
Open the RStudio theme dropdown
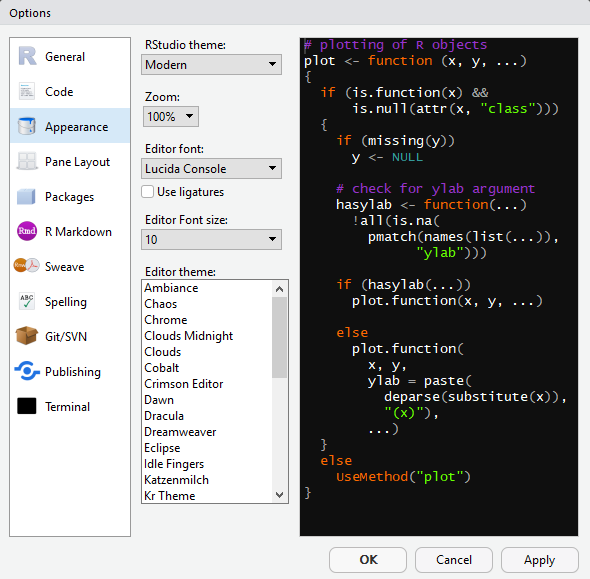211,64
